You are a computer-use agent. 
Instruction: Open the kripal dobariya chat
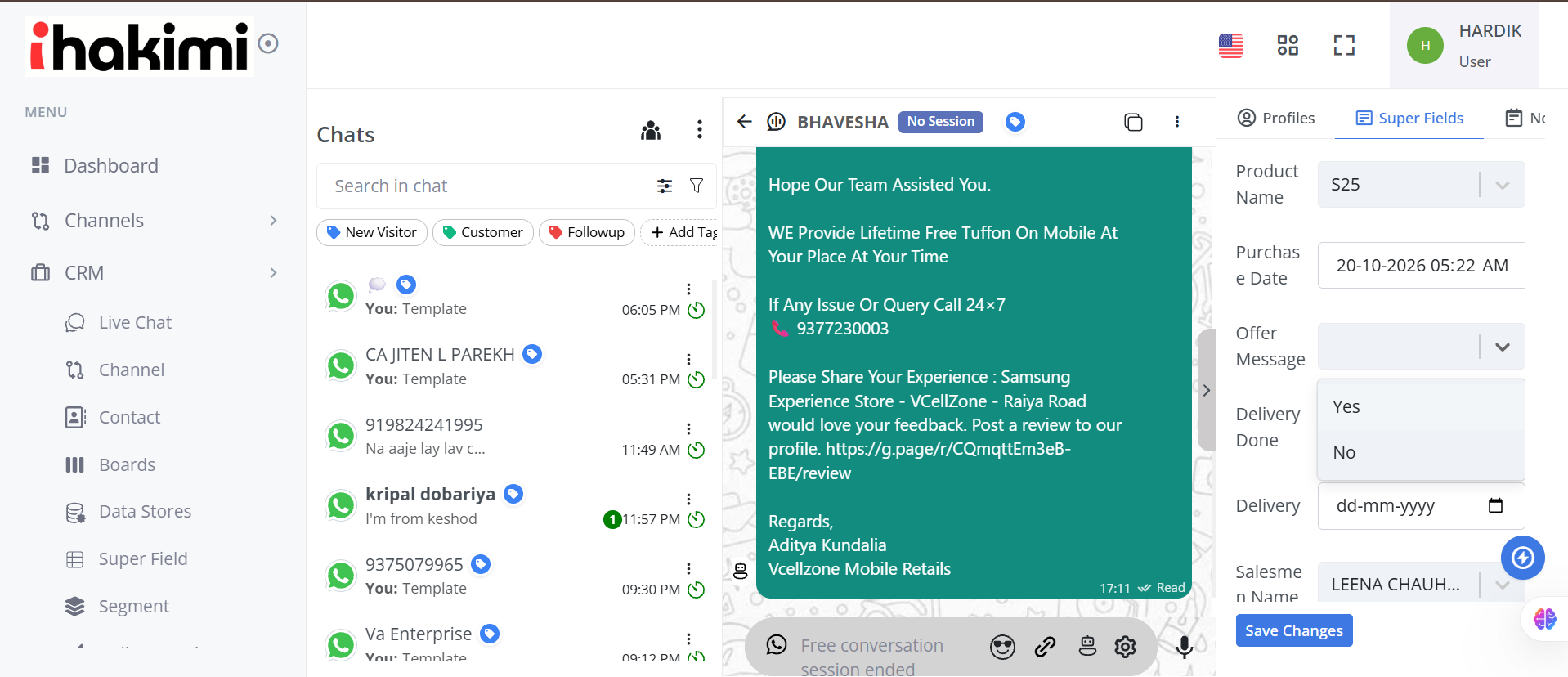click(x=515, y=507)
